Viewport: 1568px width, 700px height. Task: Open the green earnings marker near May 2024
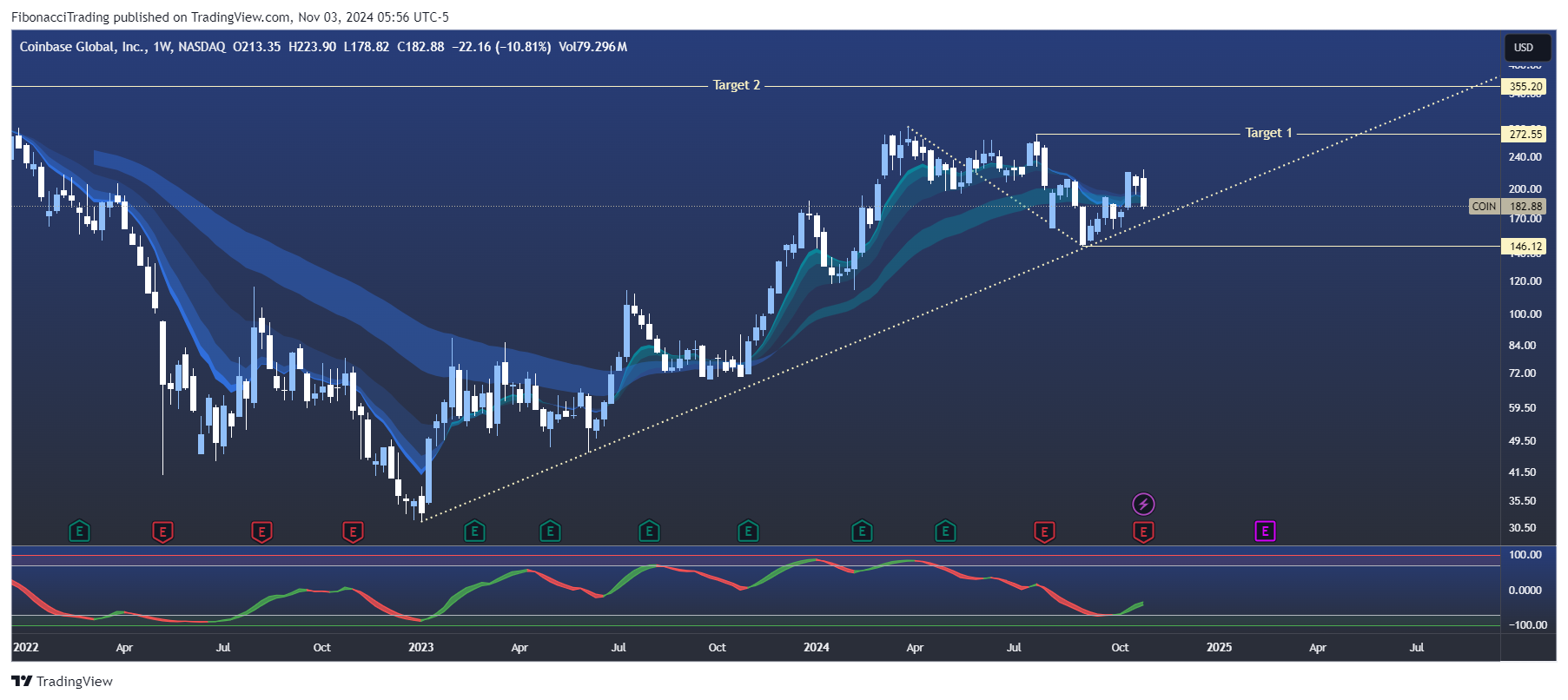945,531
